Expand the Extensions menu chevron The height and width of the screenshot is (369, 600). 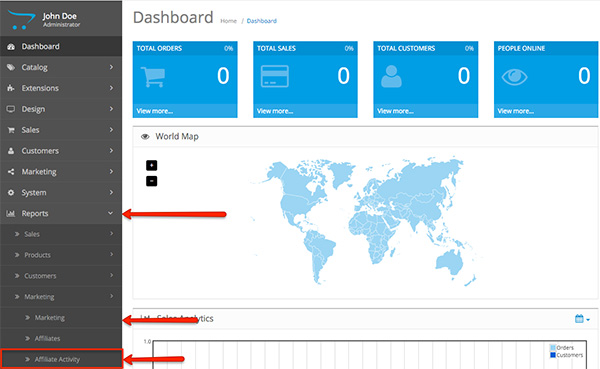pyautogui.click(x=111, y=88)
